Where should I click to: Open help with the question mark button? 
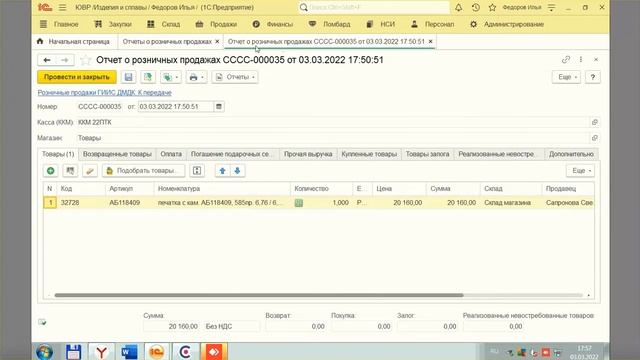(x=593, y=77)
